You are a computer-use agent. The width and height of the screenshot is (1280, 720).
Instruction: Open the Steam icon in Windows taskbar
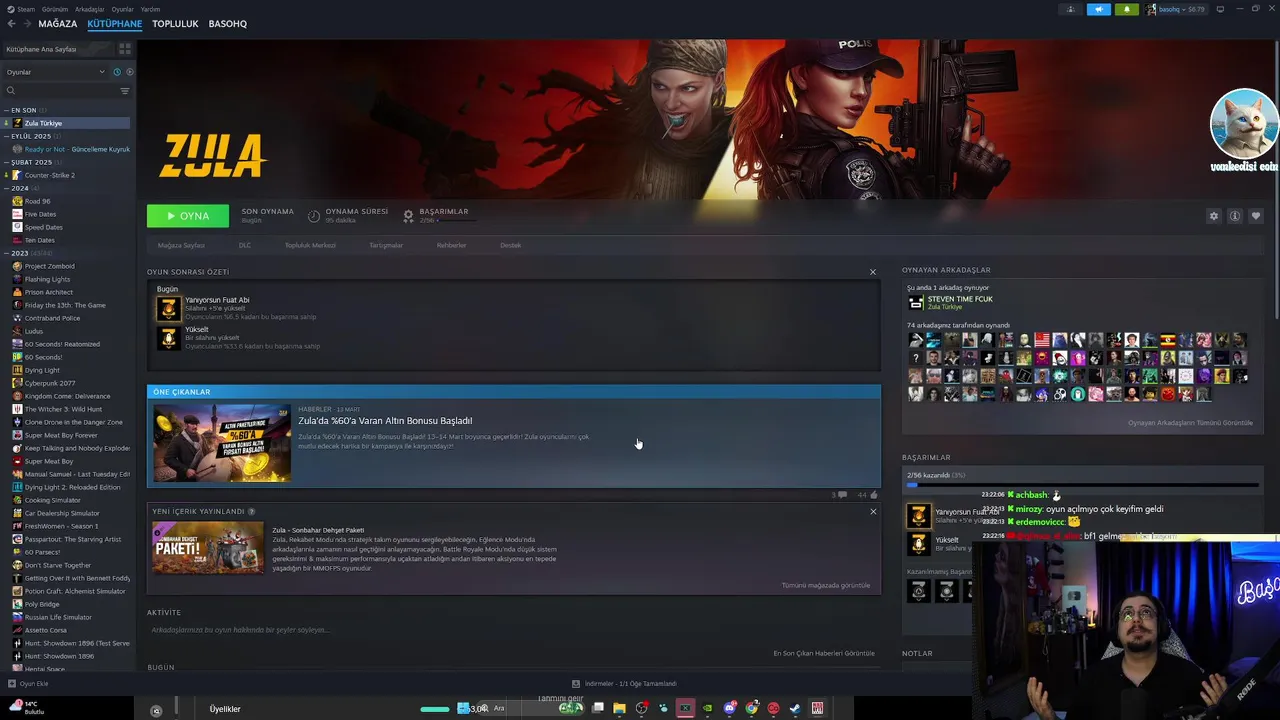click(795, 708)
